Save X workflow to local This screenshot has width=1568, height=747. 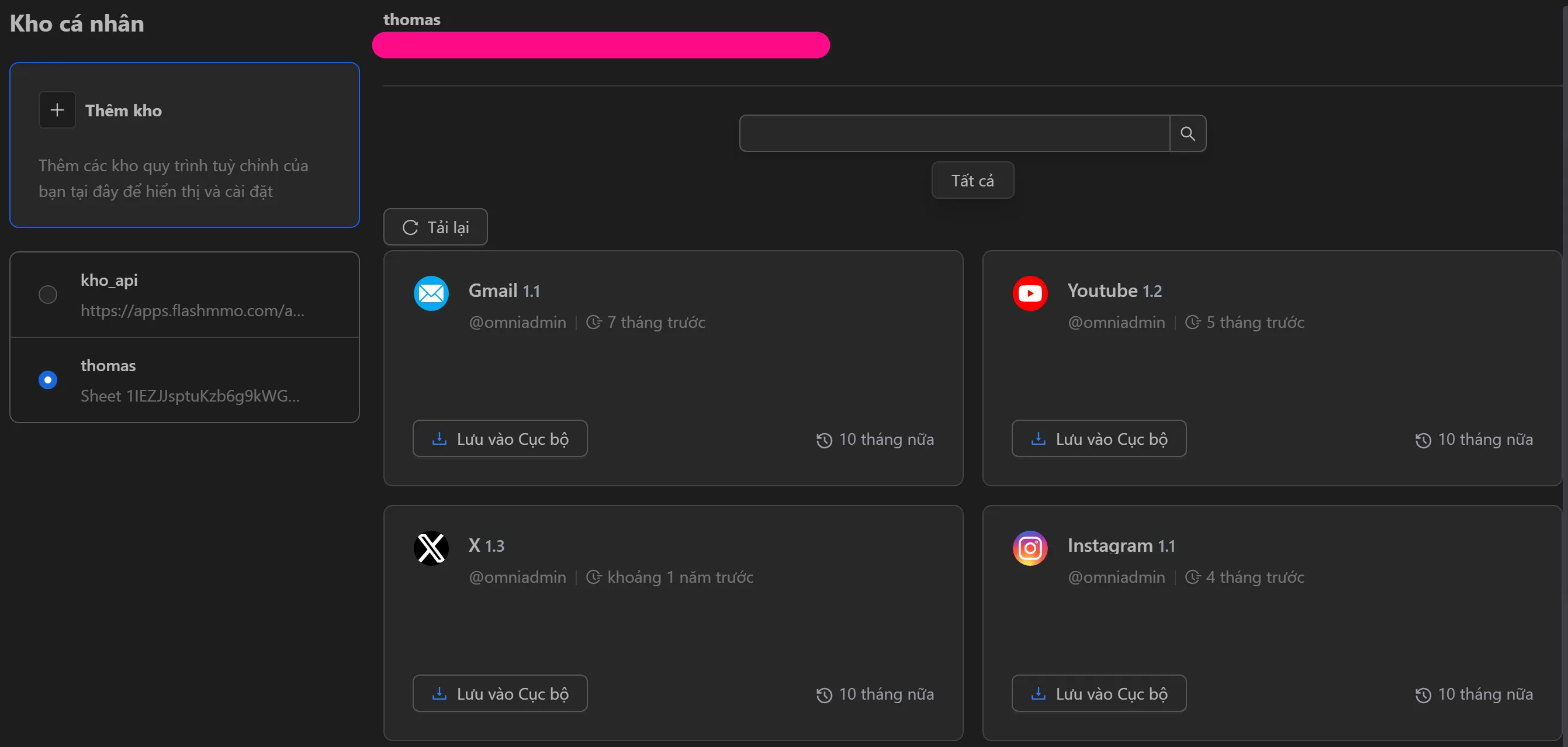tap(500, 693)
